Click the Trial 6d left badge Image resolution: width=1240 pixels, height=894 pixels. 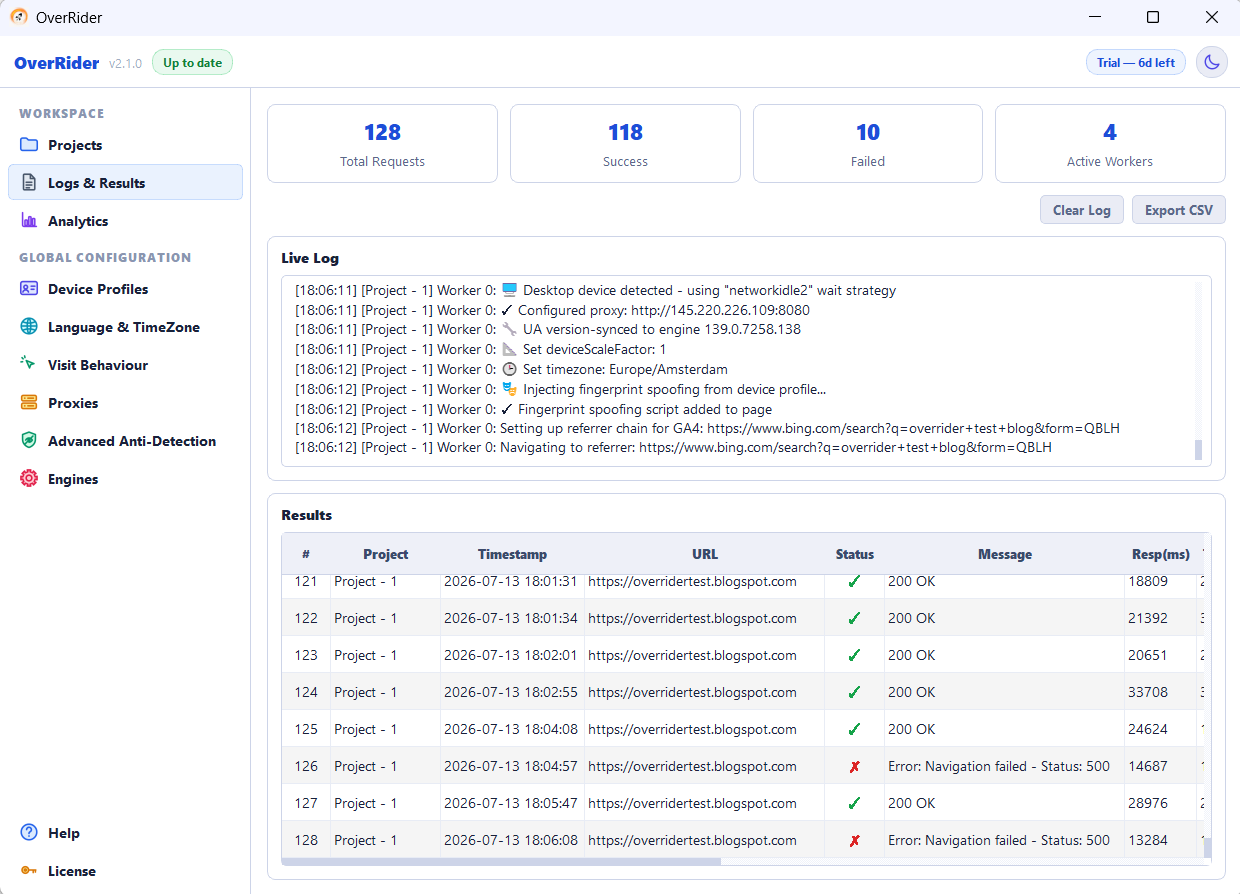[x=1136, y=62]
